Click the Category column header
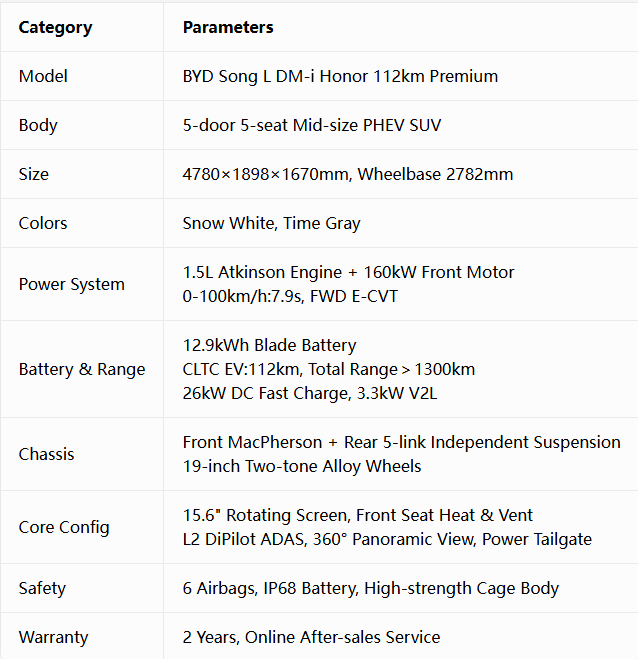638x659 pixels. pos(55,28)
